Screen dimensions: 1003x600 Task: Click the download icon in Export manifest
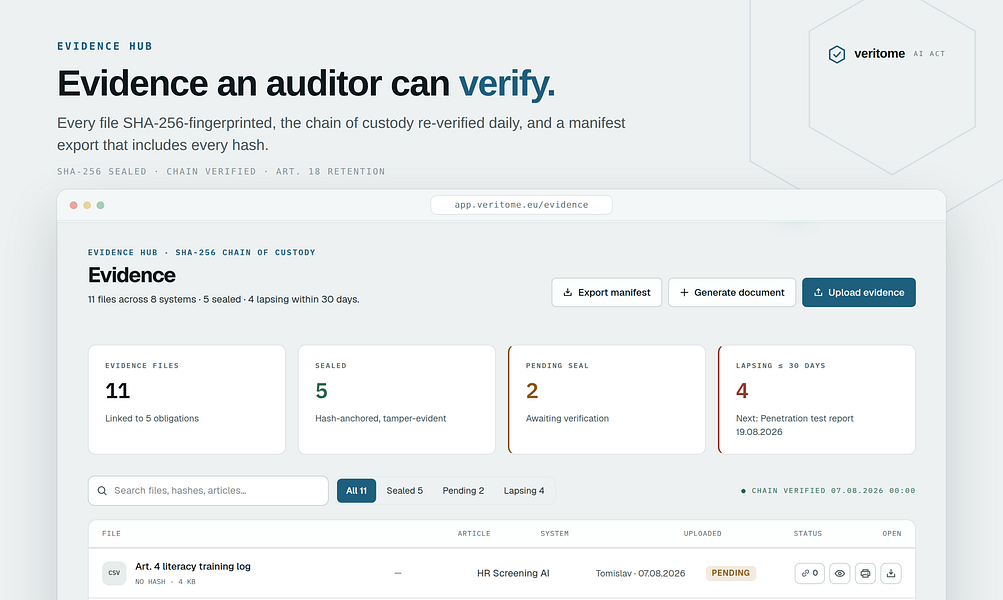click(567, 292)
